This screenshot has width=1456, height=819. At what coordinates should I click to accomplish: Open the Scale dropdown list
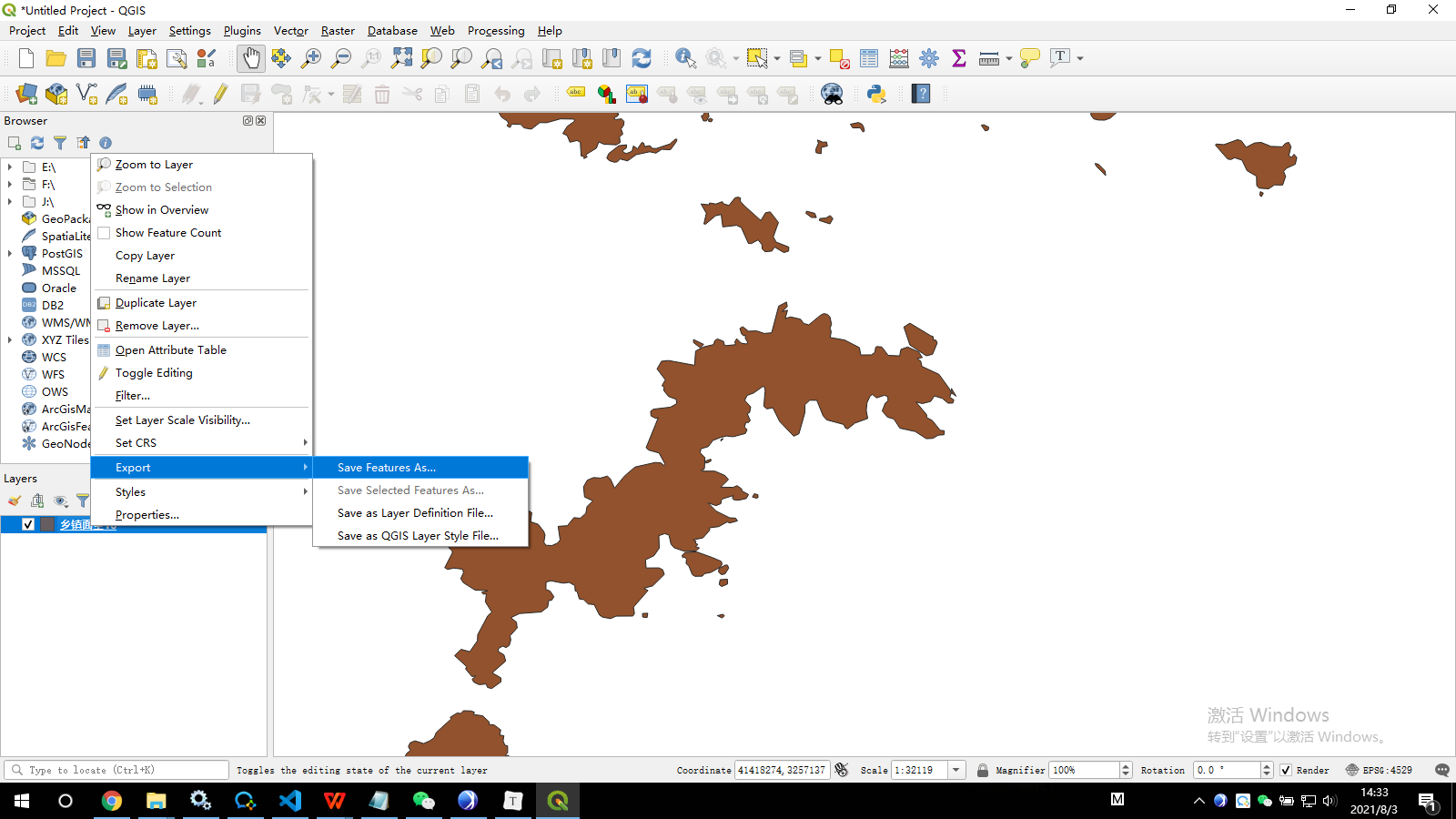pos(956,770)
